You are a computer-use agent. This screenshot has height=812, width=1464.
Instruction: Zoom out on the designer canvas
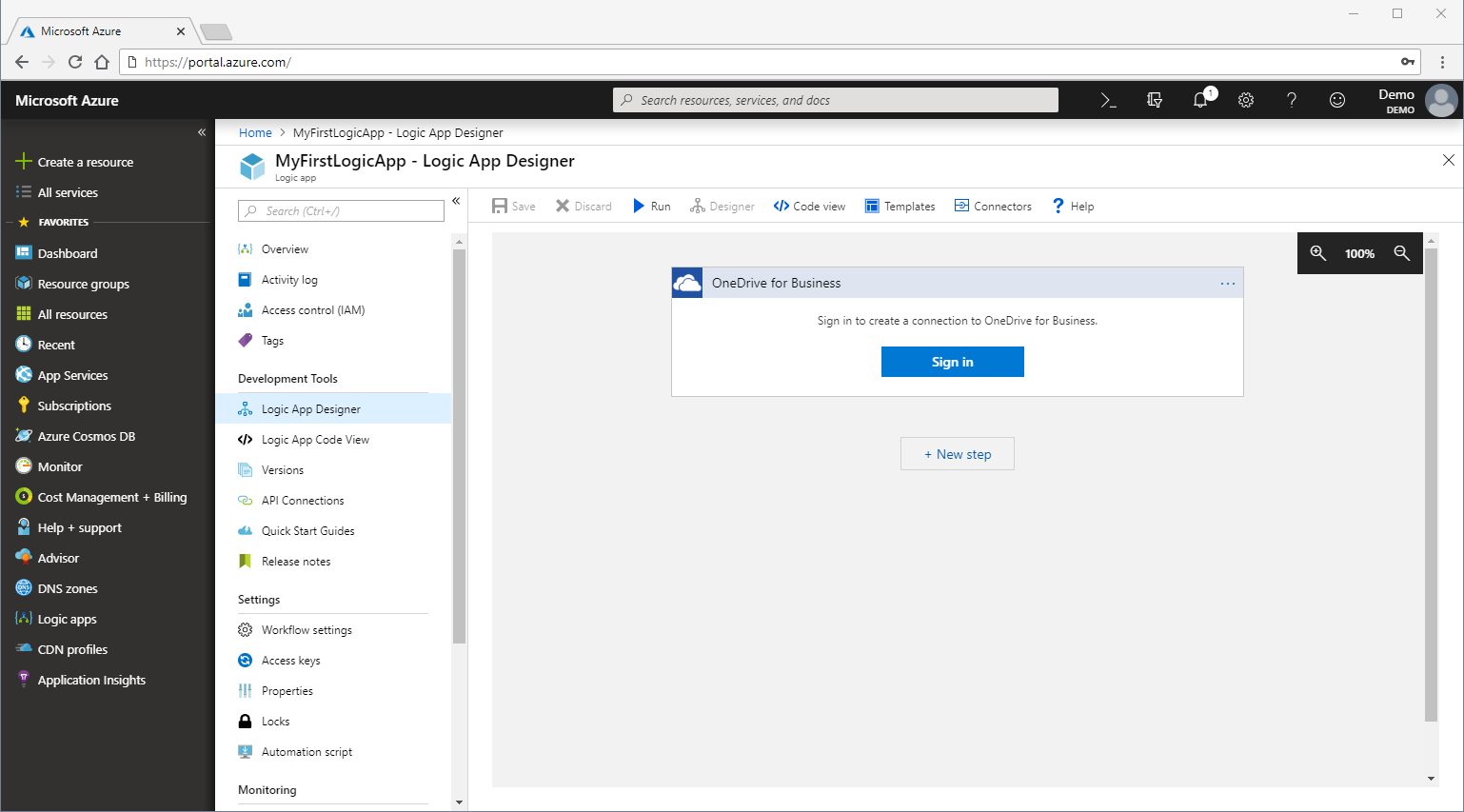point(1402,253)
